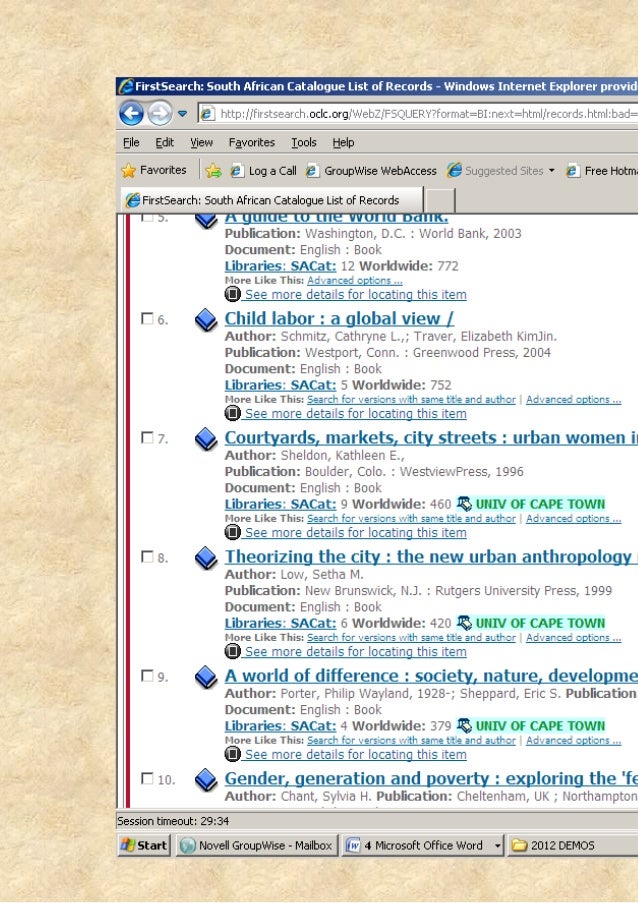
Task: Open the Help menu
Action: (343, 142)
